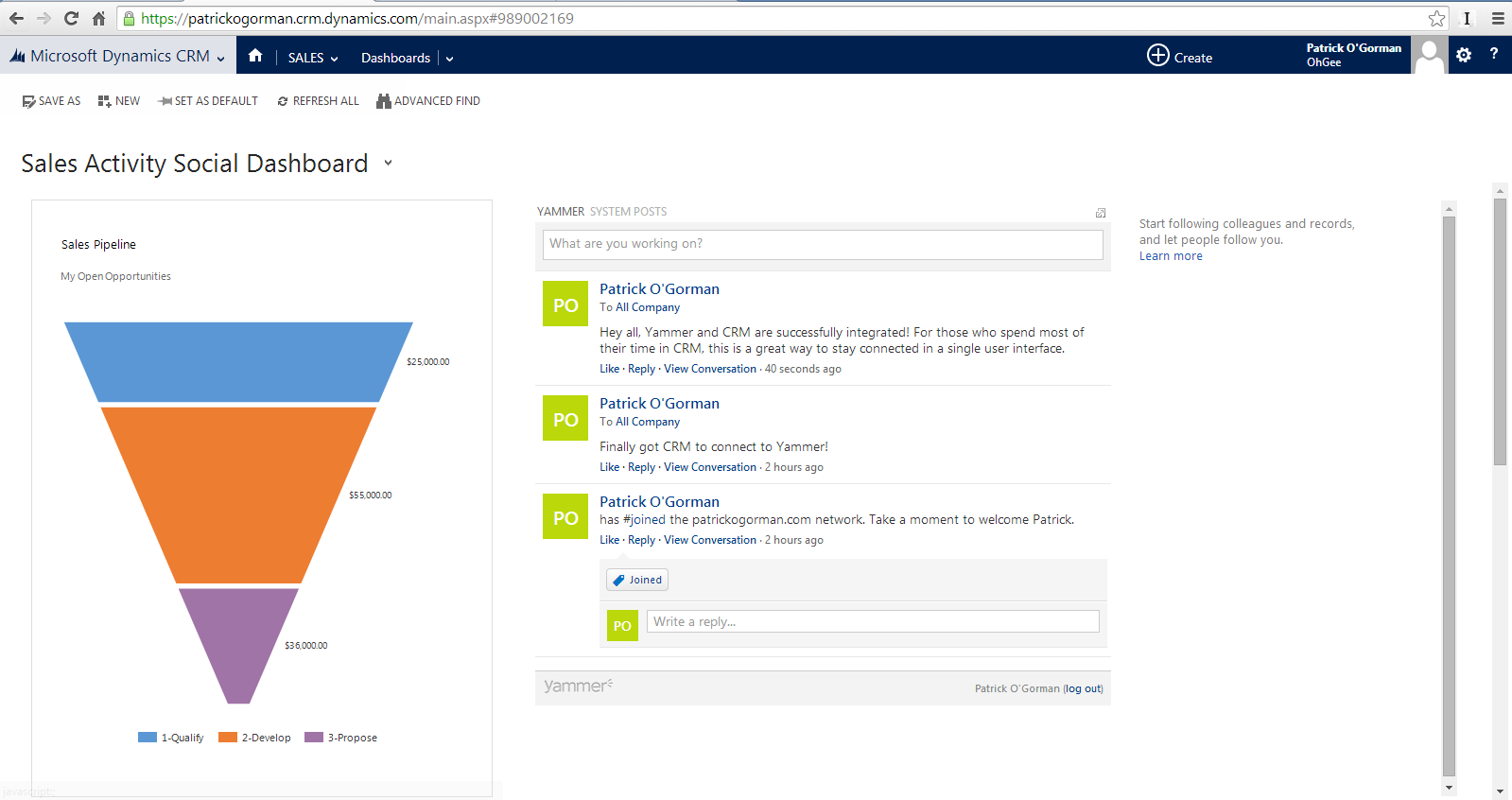Click the Set As Default pin icon

click(165, 101)
